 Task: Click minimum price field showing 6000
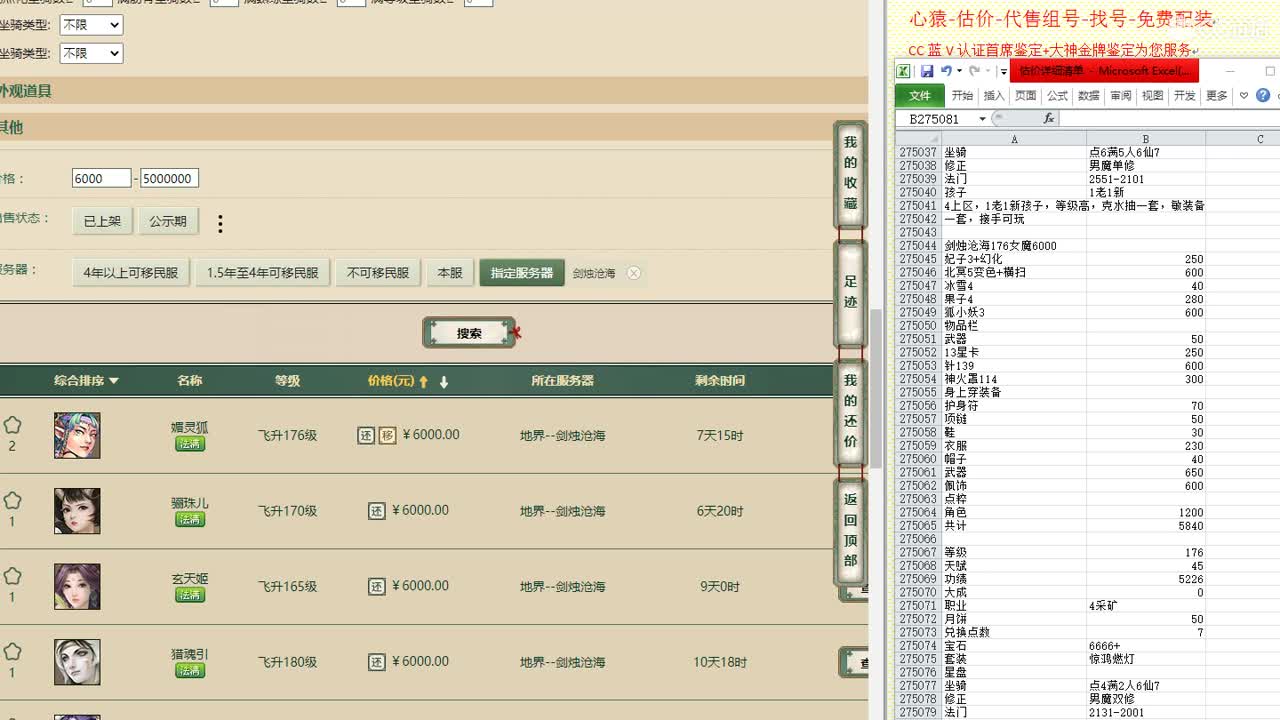click(102, 178)
